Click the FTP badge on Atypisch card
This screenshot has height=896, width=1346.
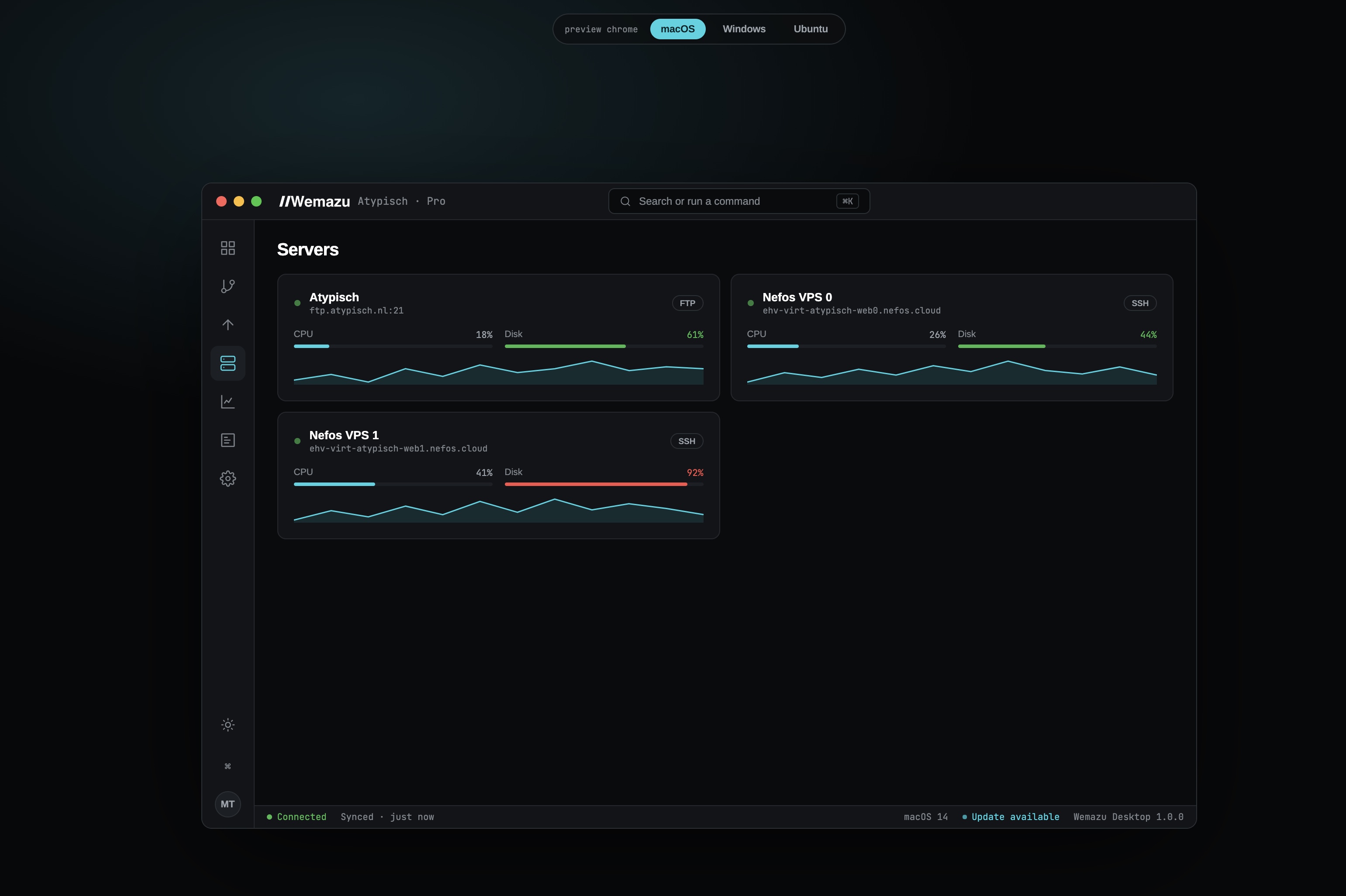click(687, 303)
